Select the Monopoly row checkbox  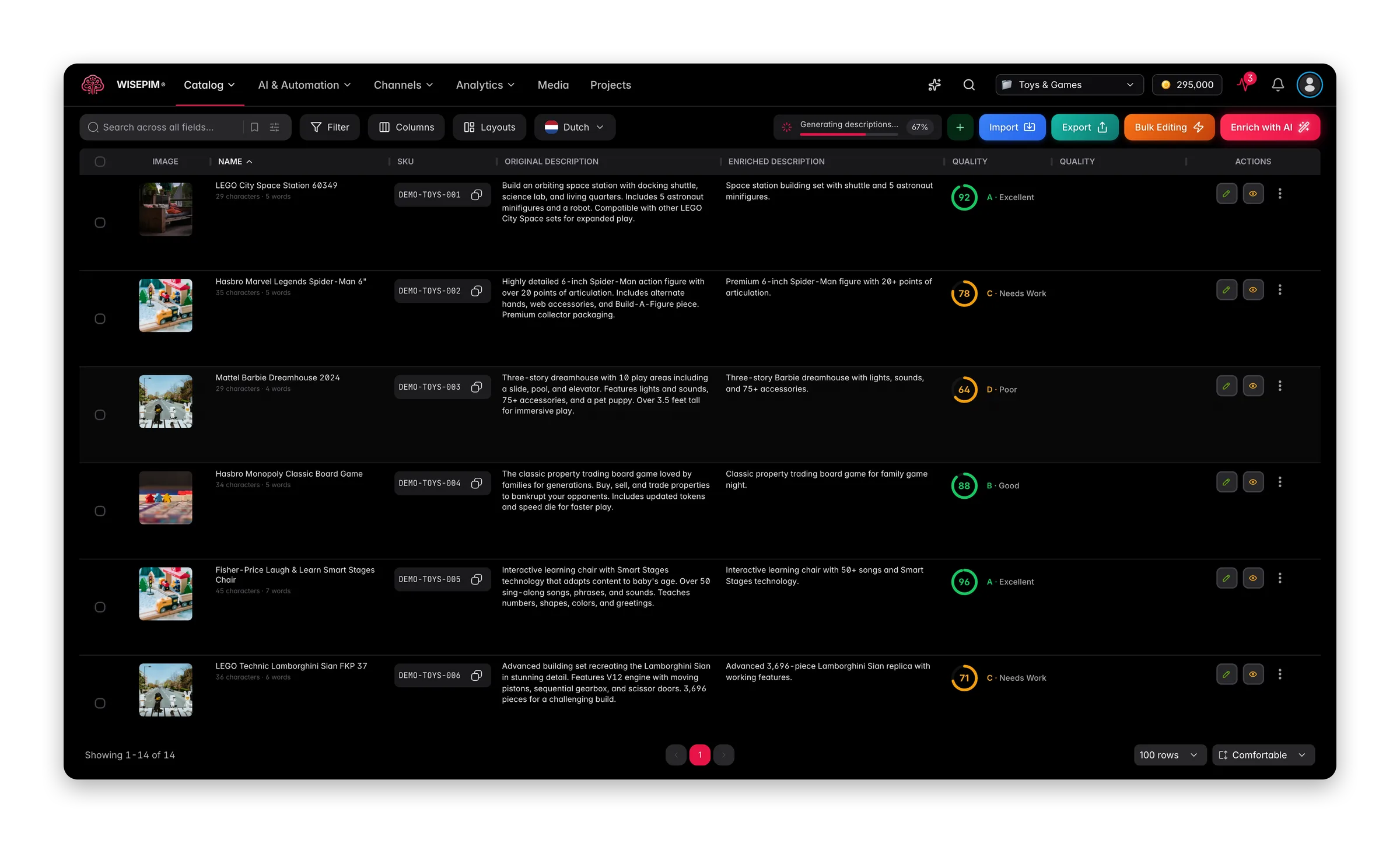(100, 511)
